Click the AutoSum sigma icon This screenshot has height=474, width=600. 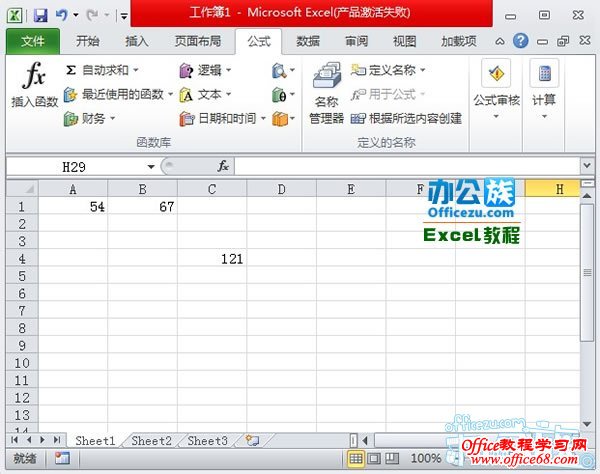(71, 70)
